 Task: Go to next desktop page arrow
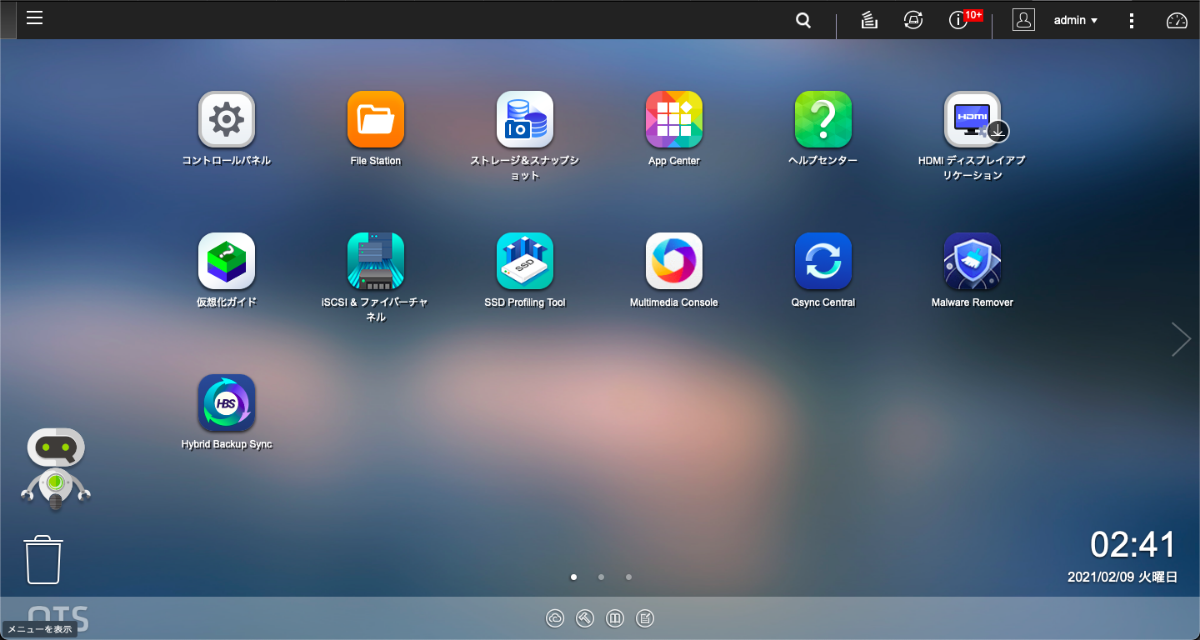pos(1181,339)
